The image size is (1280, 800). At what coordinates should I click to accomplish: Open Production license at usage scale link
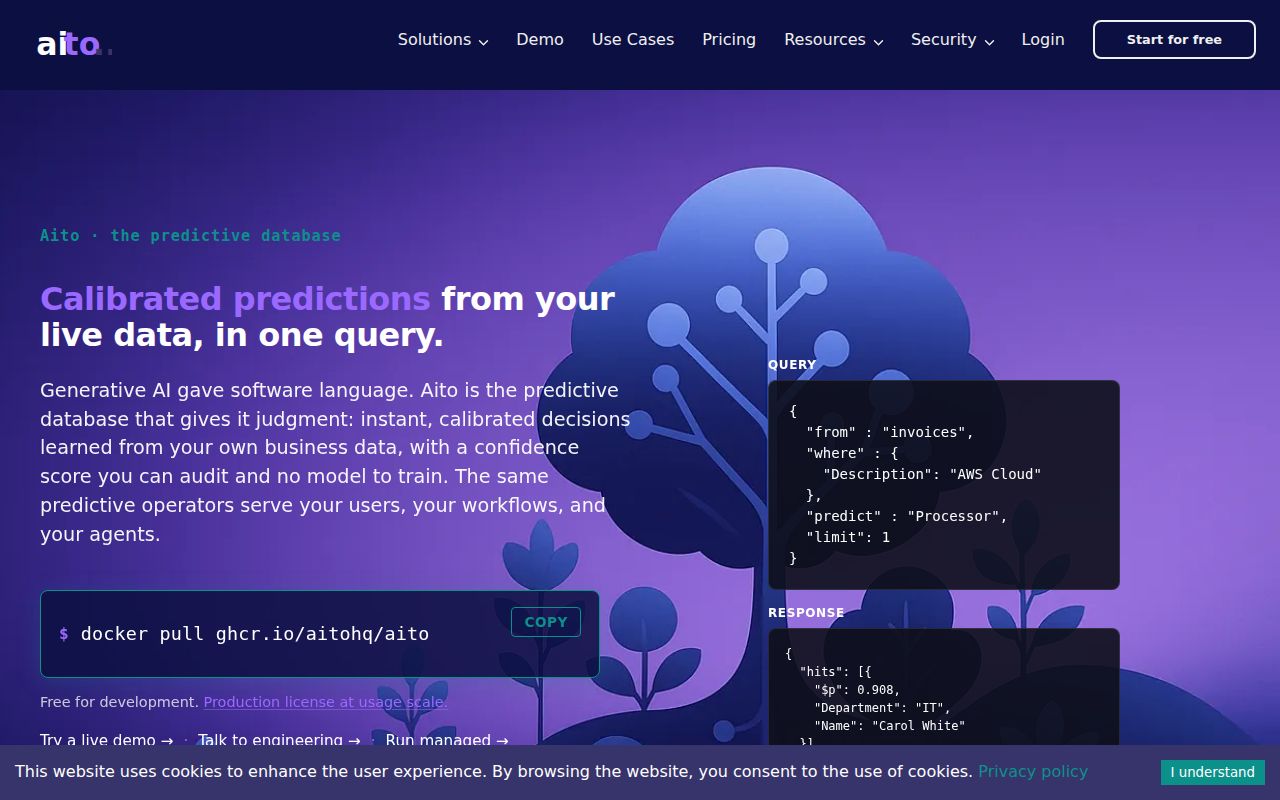[x=325, y=702]
